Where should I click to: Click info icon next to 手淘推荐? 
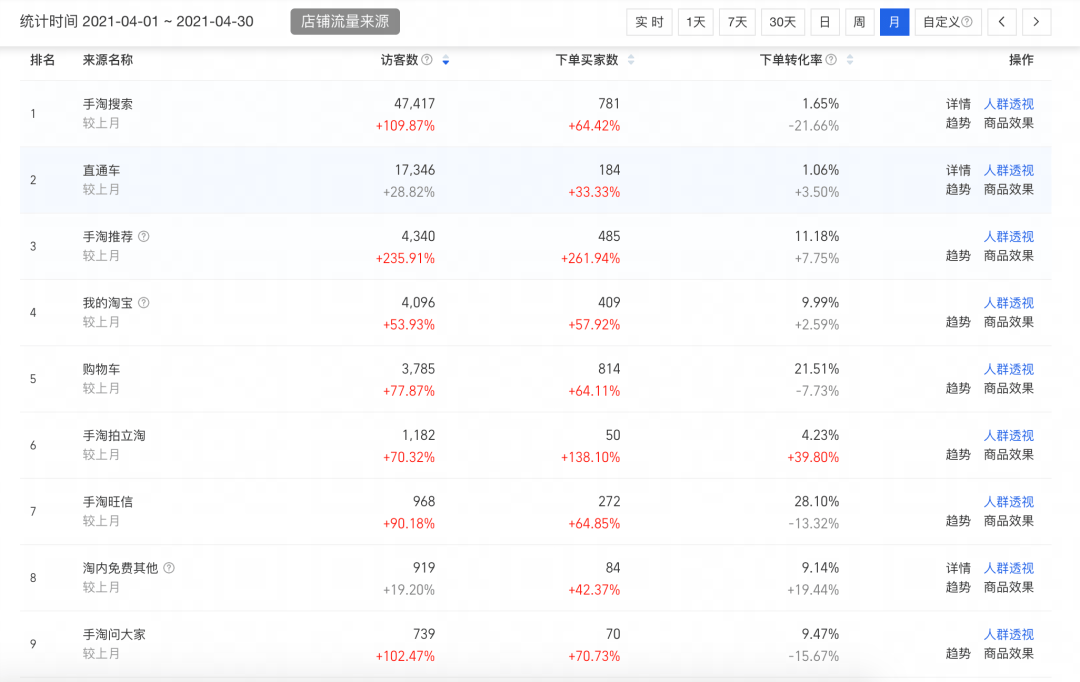(x=144, y=237)
